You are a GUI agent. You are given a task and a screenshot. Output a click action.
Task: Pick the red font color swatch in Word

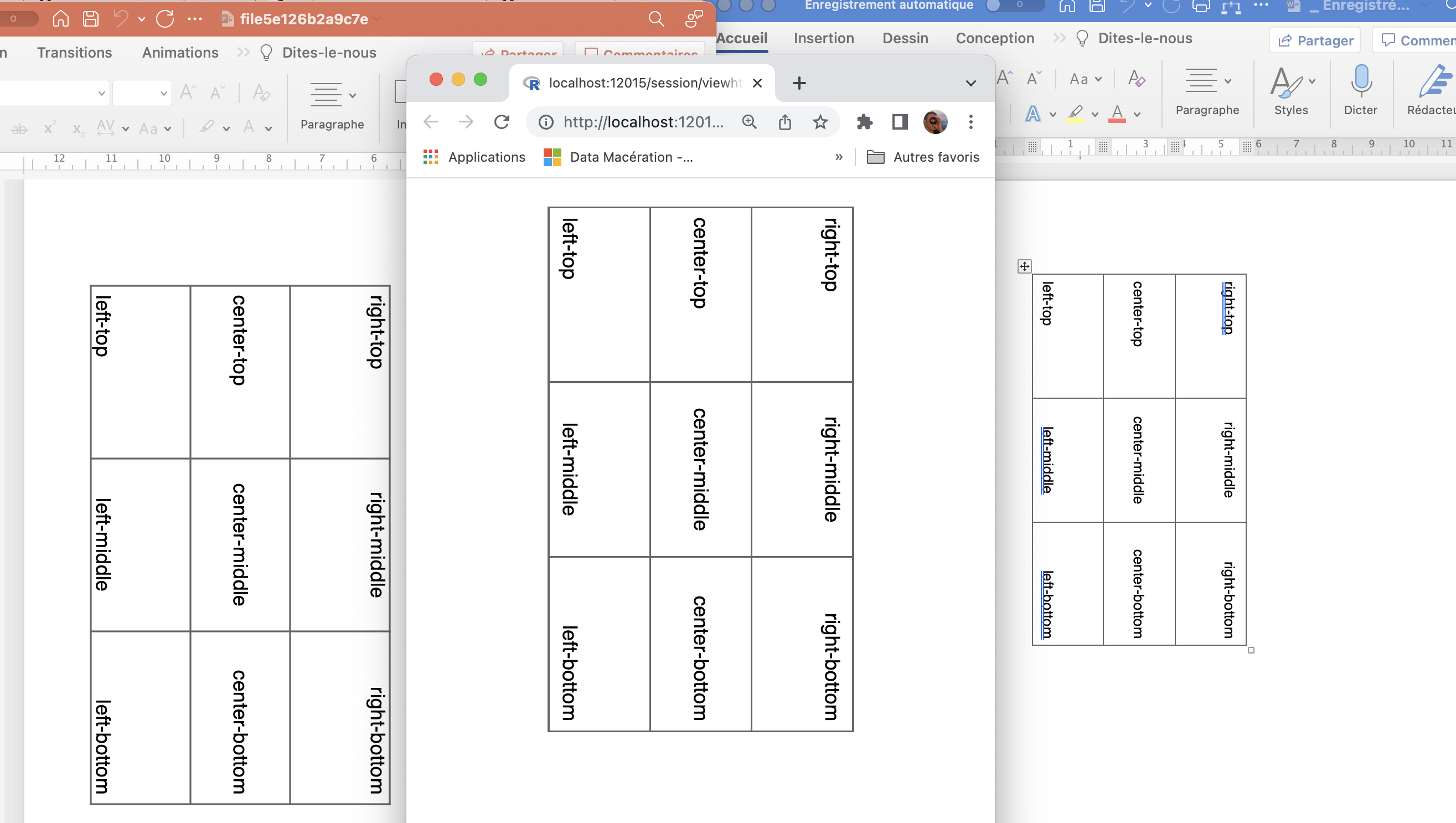coord(1116,114)
